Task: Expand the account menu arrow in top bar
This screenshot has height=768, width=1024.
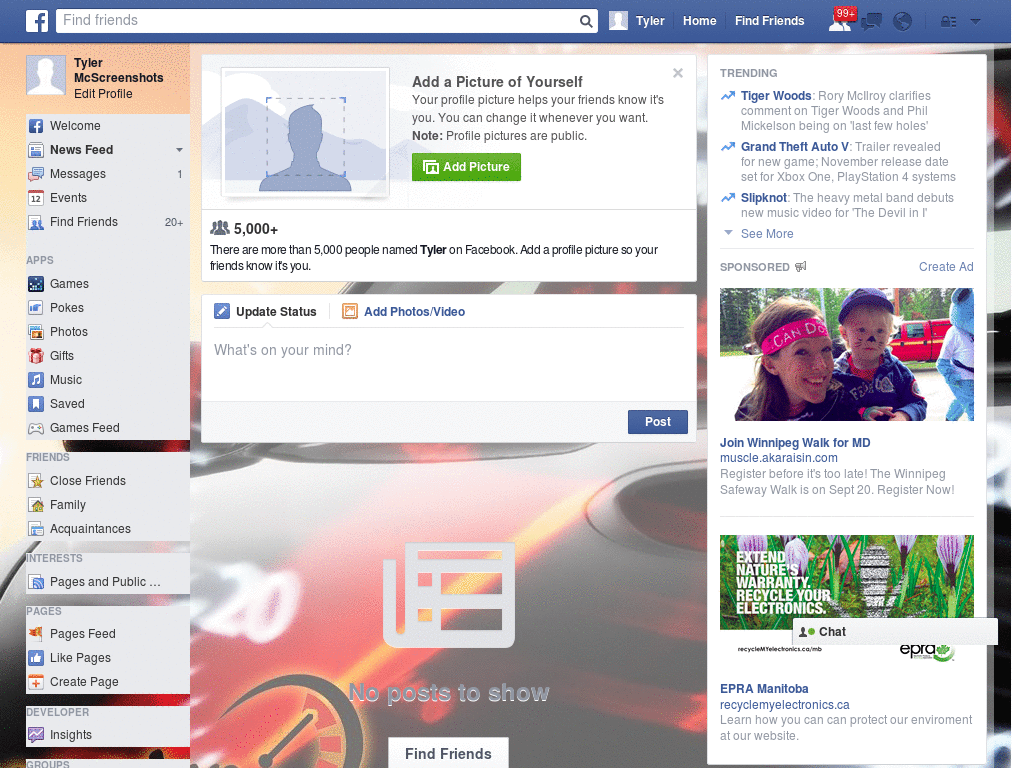Action: coord(976,22)
